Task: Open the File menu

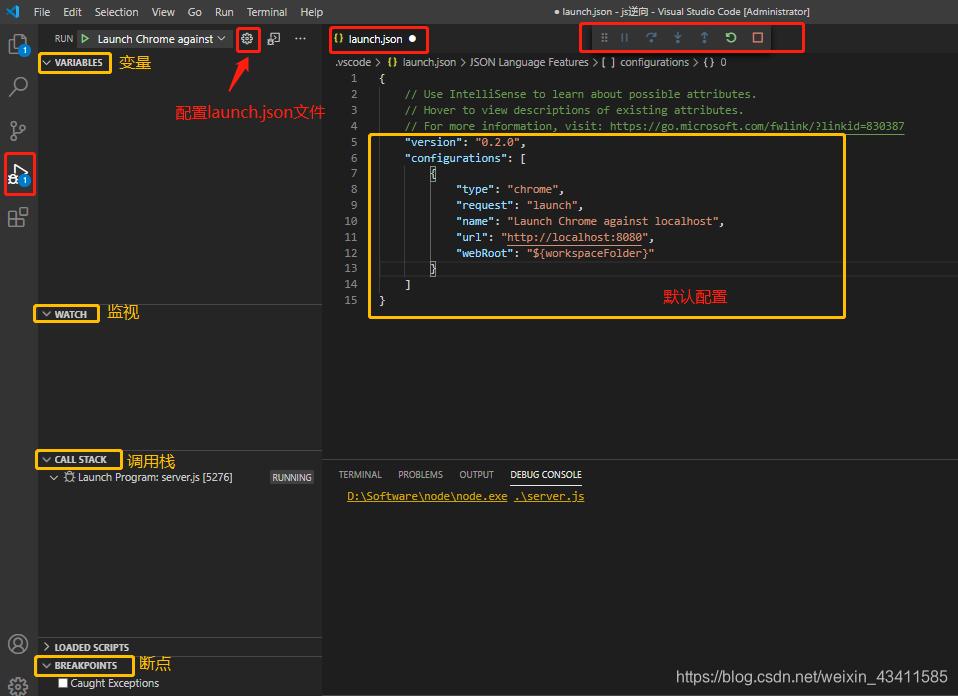Action: coord(42,12)
